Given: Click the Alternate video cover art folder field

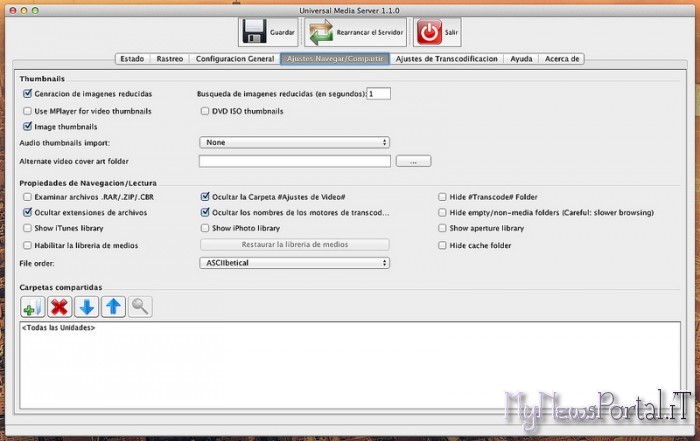Looking at the screenshot, I should [x=295, y=161].
